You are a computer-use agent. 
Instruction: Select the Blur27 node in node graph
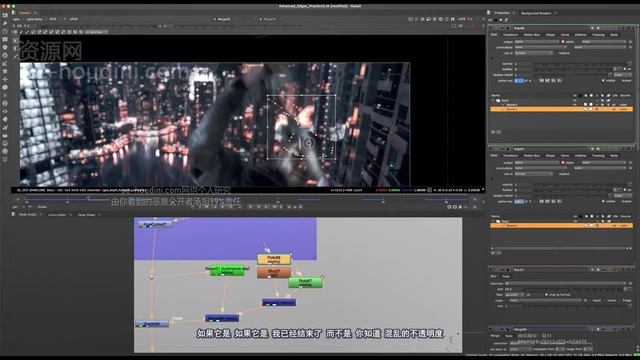click(x=274, y=272)
